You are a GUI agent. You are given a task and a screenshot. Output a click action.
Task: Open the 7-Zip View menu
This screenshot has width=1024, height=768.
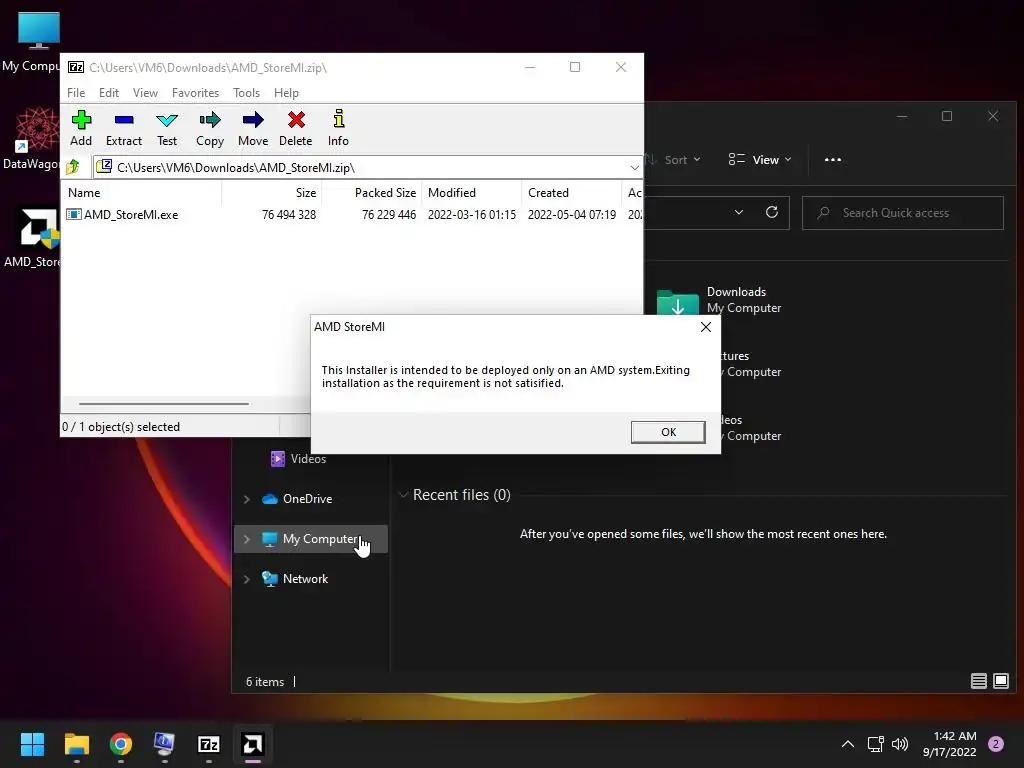point(145,93)
